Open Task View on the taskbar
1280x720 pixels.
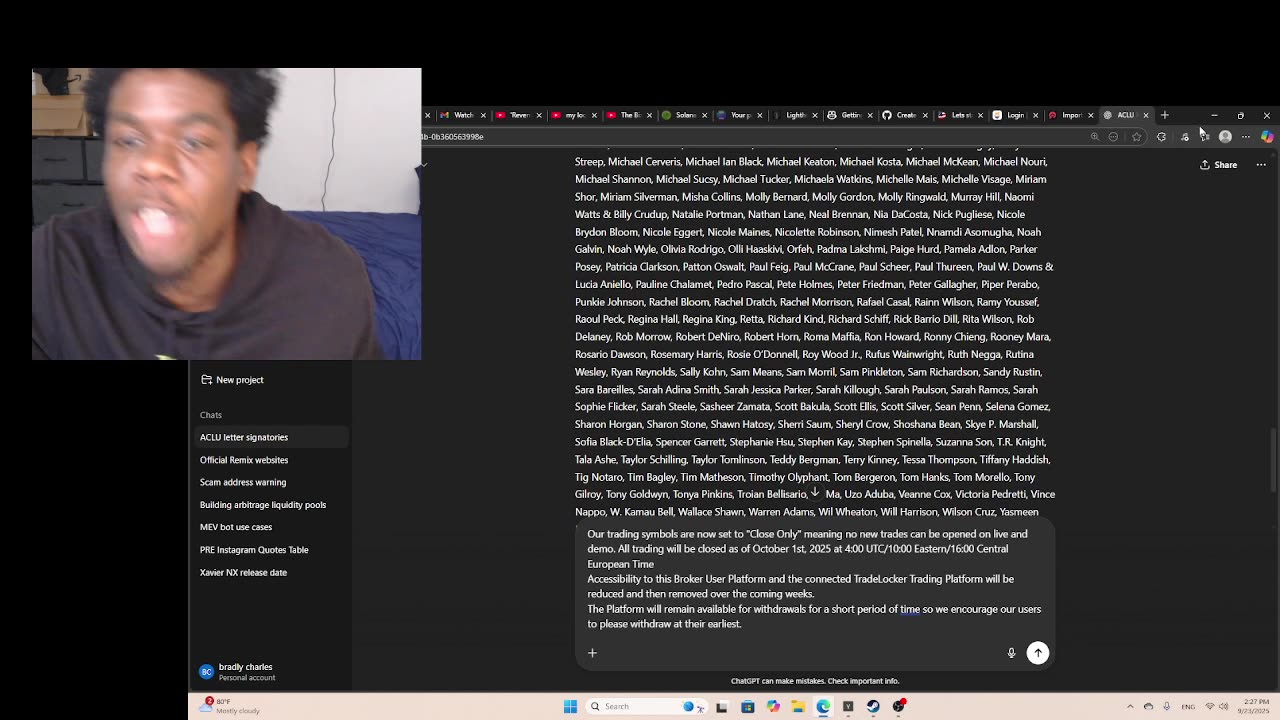pos(721,706)
